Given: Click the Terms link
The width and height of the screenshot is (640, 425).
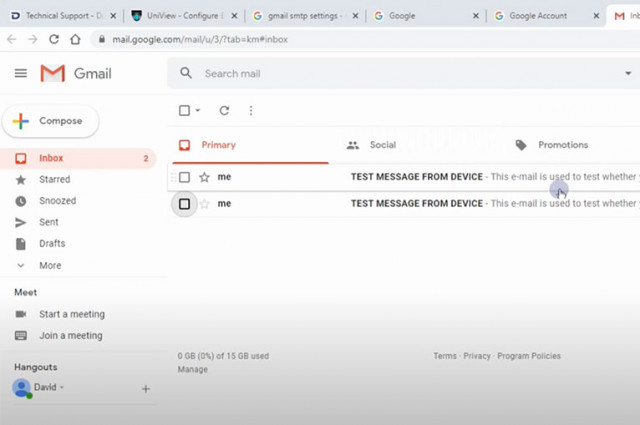Looking at the screenshot, I should pos(445,356).
